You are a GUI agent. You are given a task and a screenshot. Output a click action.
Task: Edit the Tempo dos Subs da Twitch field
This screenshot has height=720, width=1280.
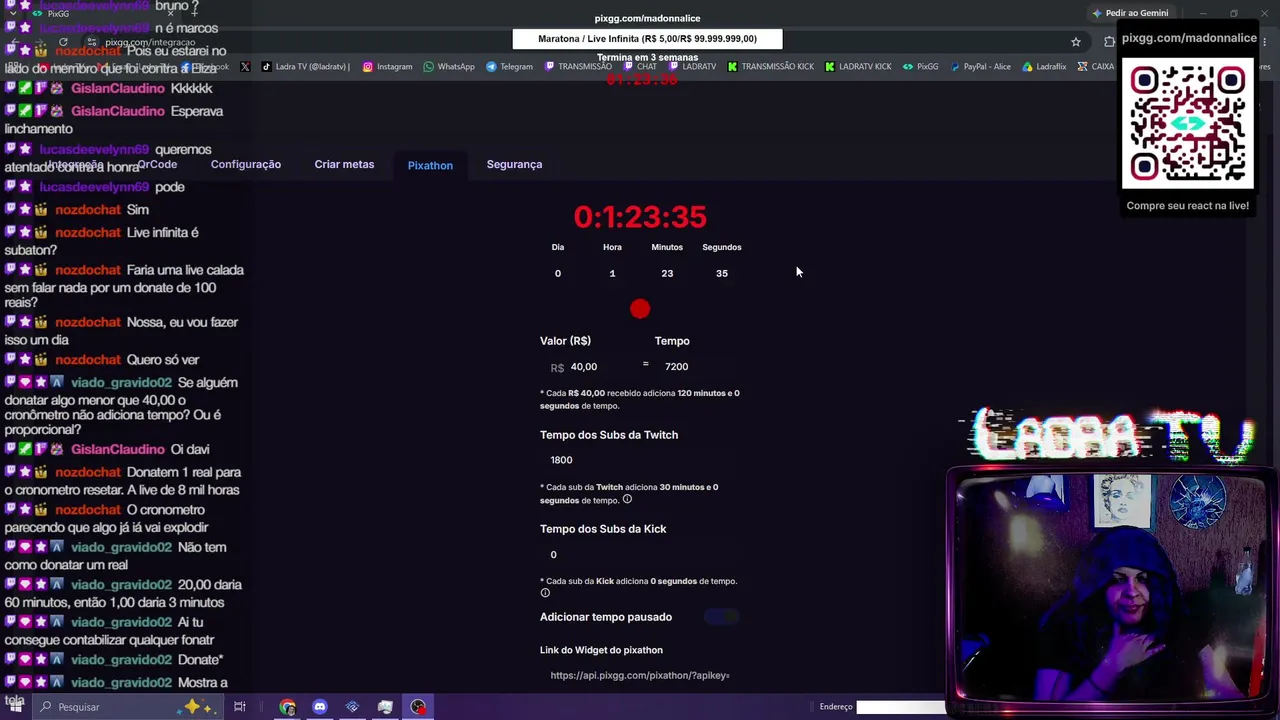(640, 460)
